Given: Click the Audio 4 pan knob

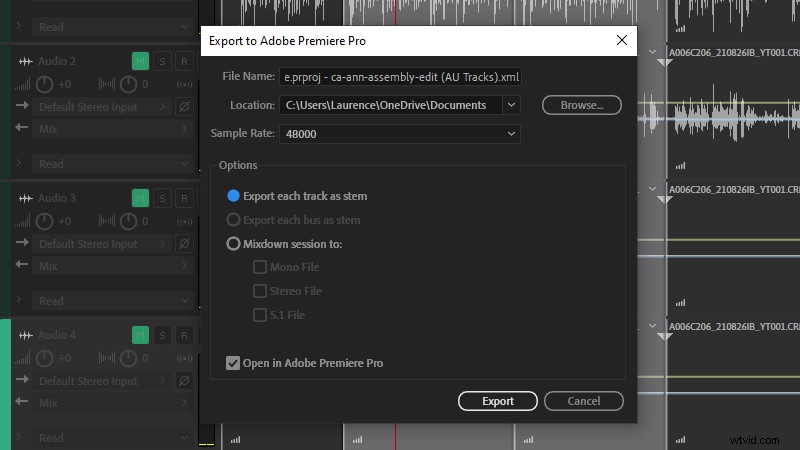Looking at the screenshot, I should pos(128,358).
